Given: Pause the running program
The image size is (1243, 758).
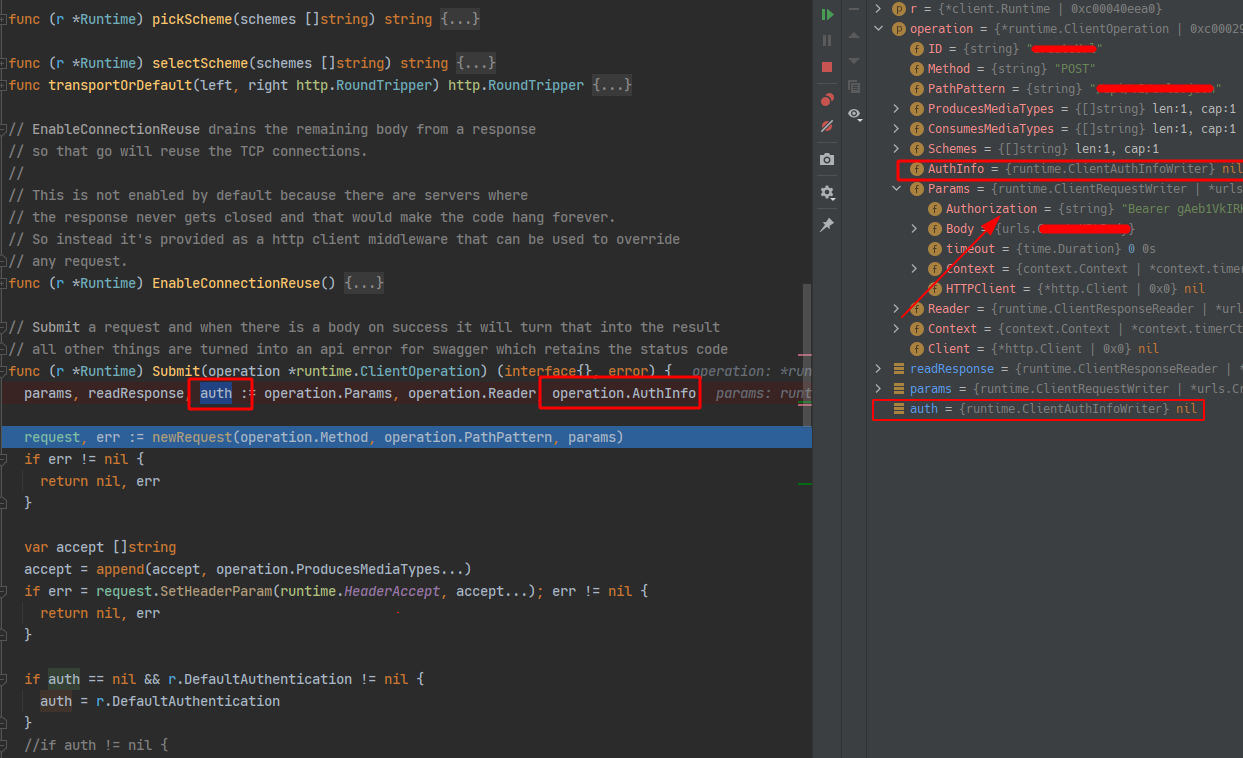Looking at the screenshot, I should click(827, 40).
